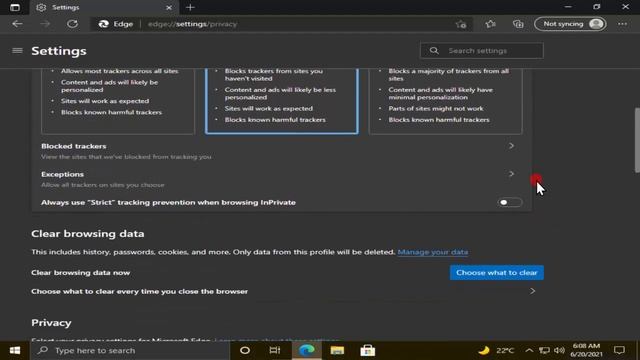Refresh the page
The height and width of the screenshot is (360, 640).
(73, 24)
